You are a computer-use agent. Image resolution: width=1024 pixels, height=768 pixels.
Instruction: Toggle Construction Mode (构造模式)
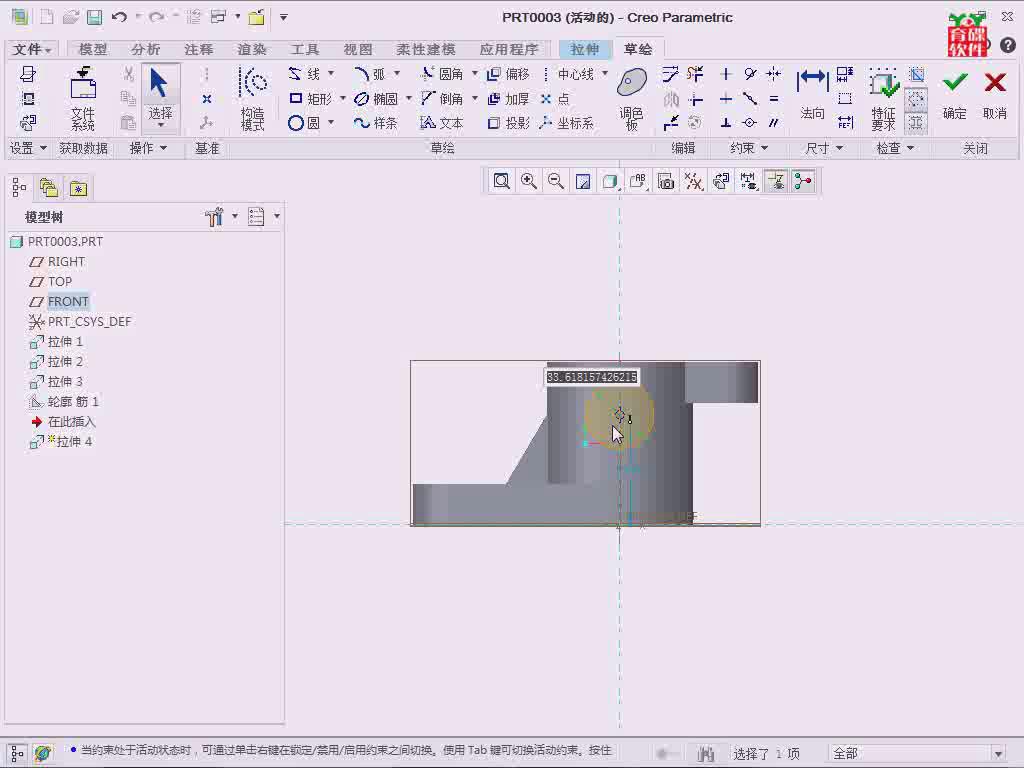pyautogui.click(x=253, y=99)
